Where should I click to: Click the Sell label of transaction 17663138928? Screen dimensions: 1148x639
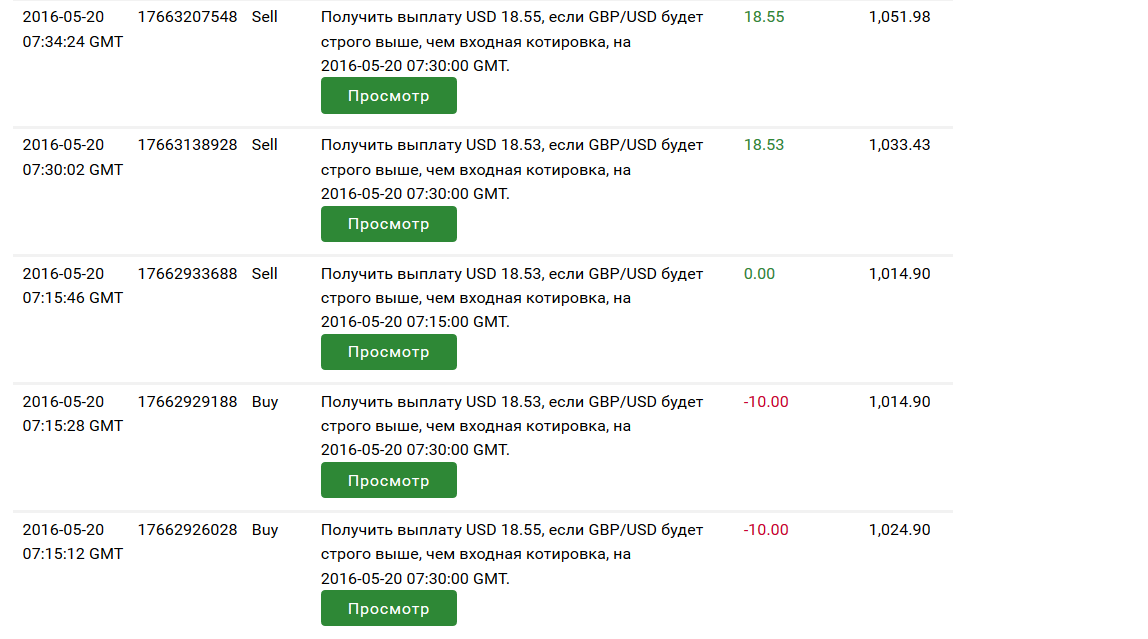(x=265, y=145)
